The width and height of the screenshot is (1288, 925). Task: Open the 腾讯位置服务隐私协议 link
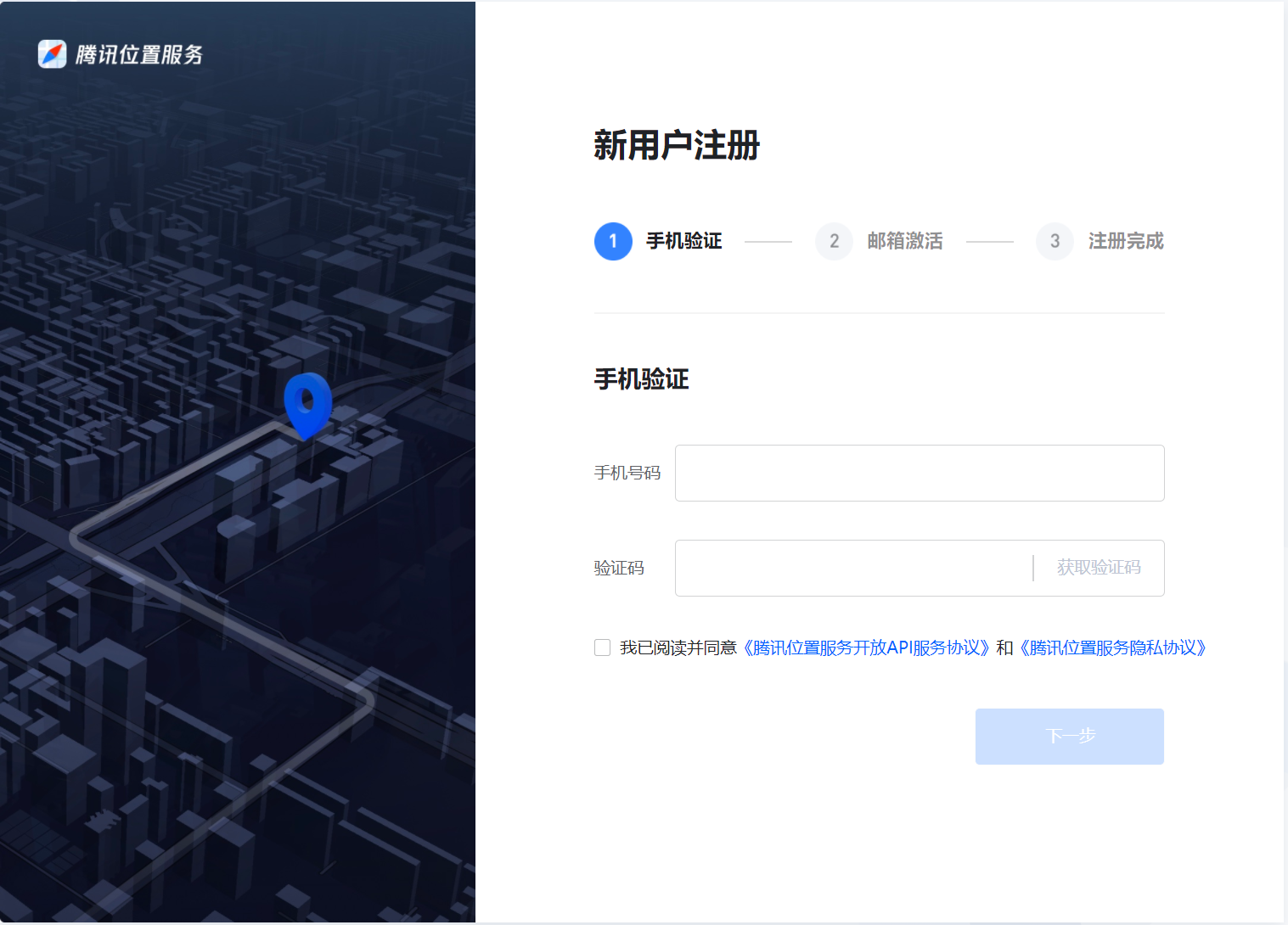(1112, 648)
